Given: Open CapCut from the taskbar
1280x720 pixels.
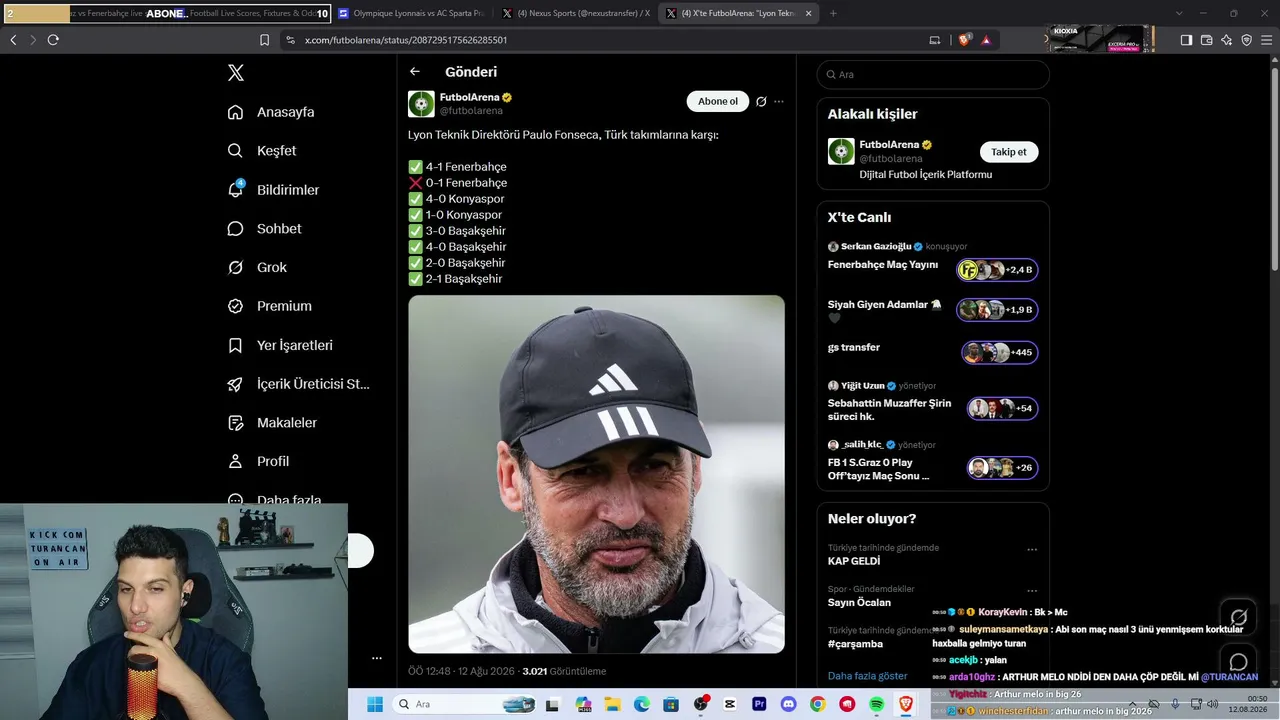Looking at the screenshot, I should 729,704.
